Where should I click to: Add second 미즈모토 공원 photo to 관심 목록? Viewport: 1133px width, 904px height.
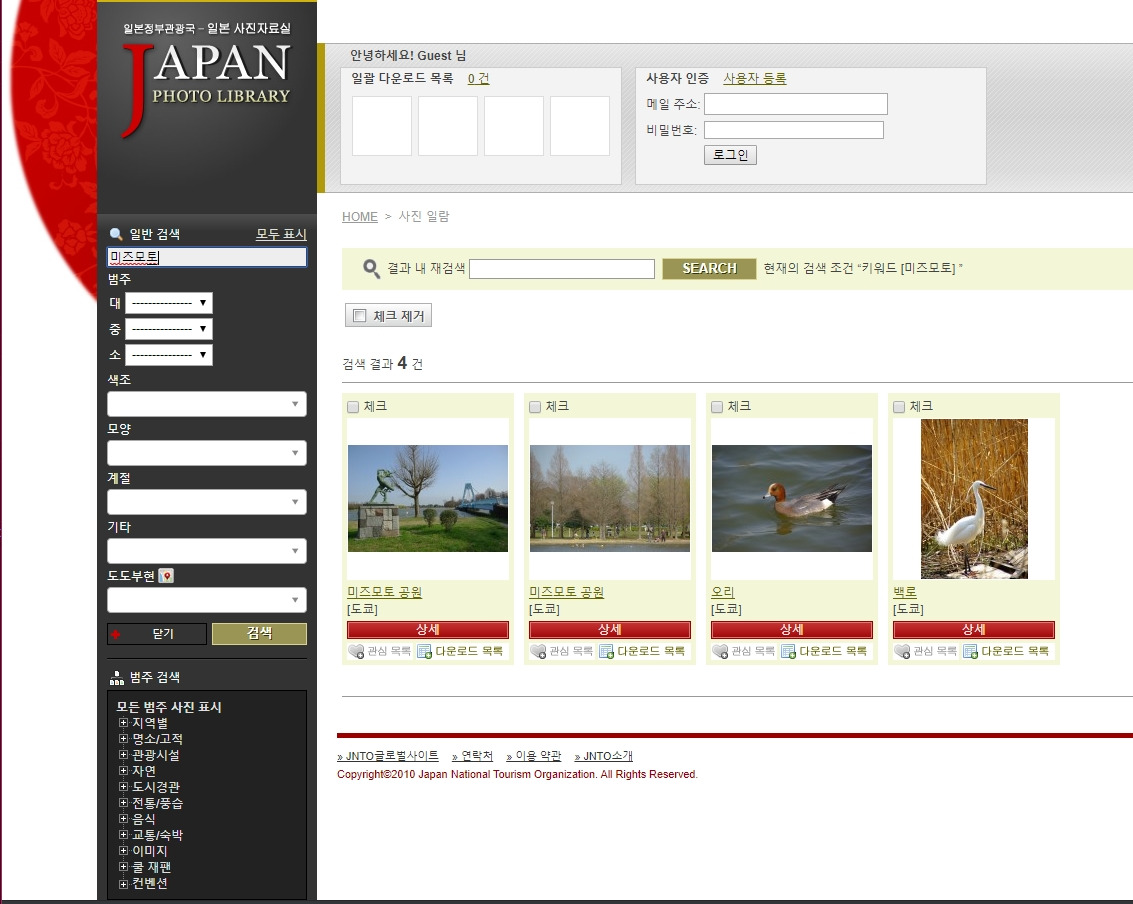[x=562, y=651]
